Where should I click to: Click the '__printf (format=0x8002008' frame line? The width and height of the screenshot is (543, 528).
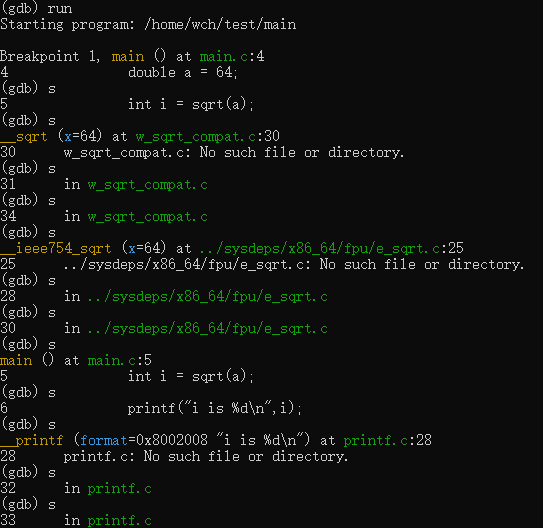pos(216,440)
